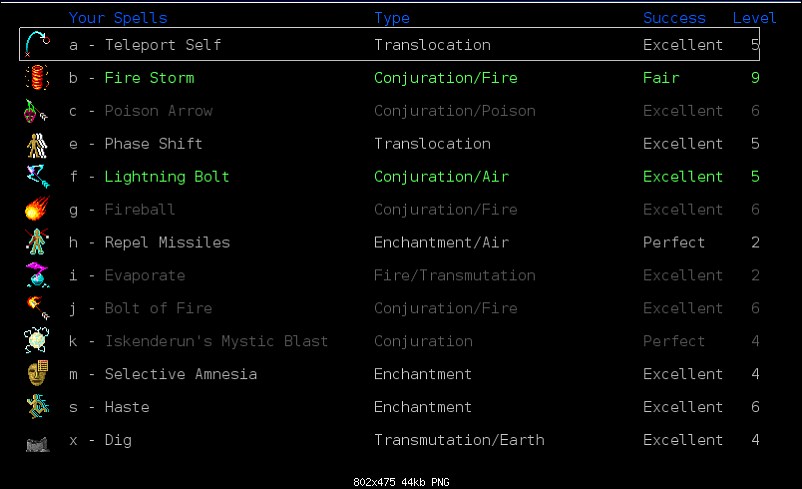Viewport: 802px width, 489px height.
Task: Click the Transmutation/Earth type of Dig
Action: (459, 440)
